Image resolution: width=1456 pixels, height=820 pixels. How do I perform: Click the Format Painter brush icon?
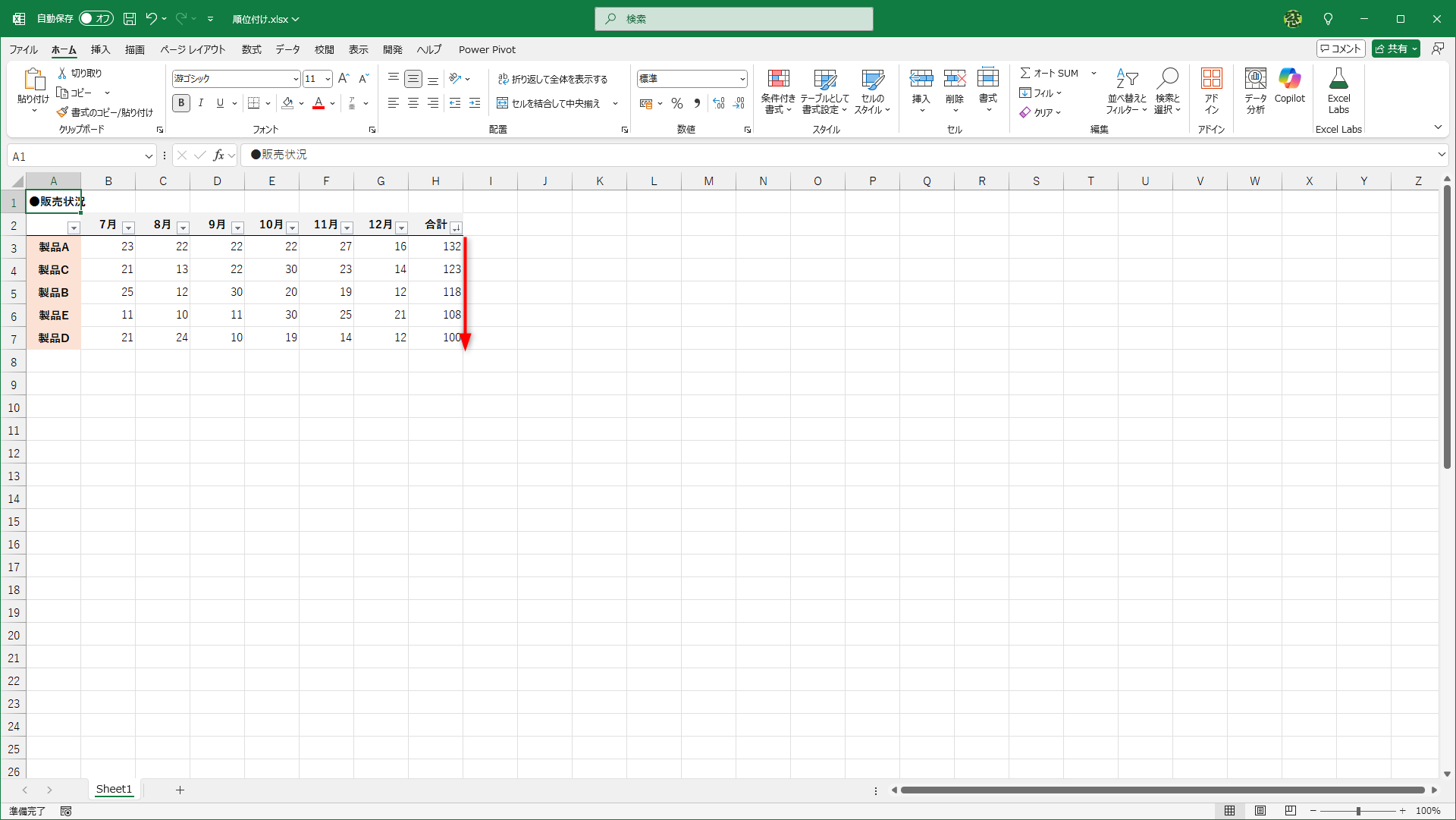point(62,112)
